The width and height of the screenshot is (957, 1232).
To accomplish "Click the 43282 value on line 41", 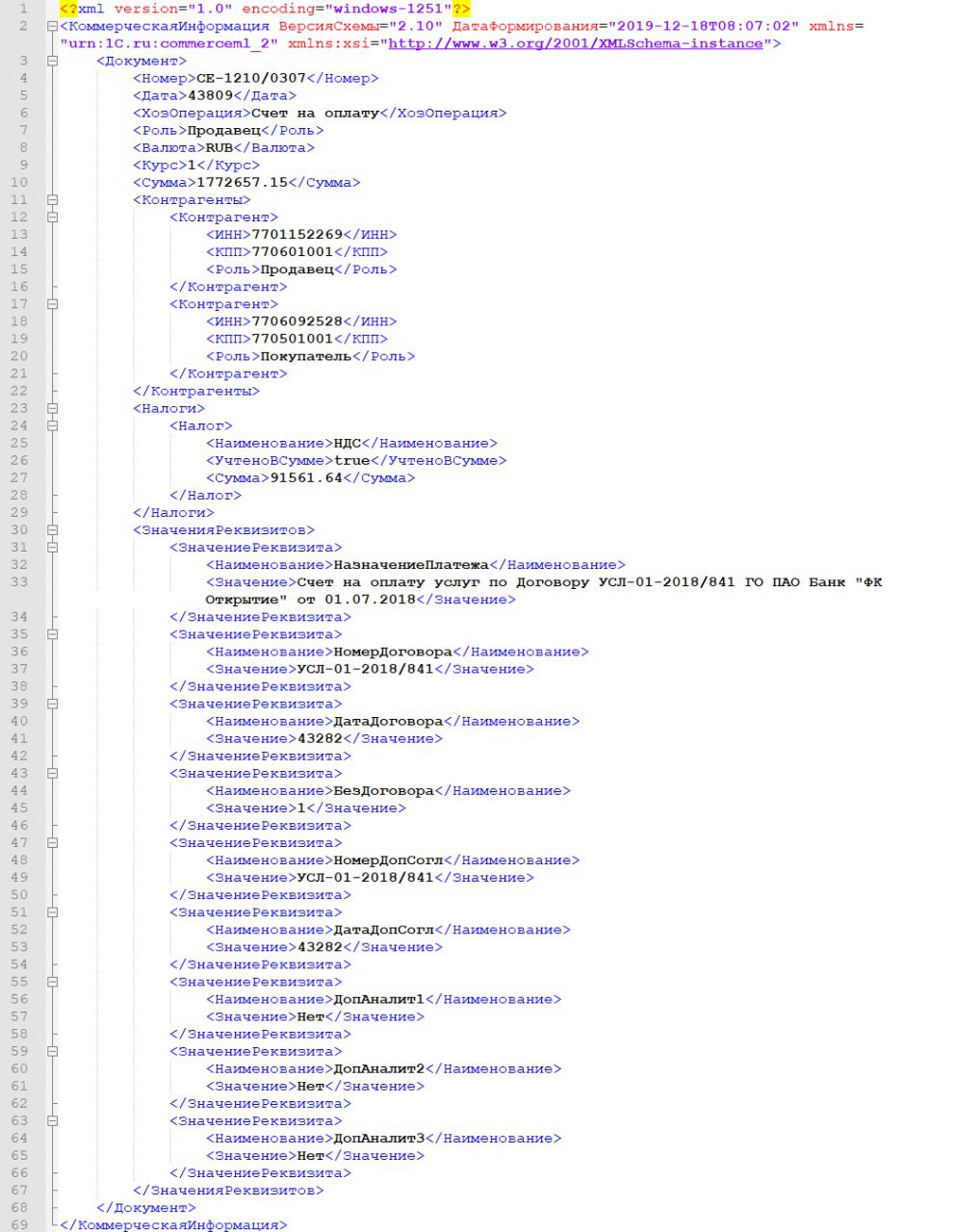I will (x=320, y=738).
